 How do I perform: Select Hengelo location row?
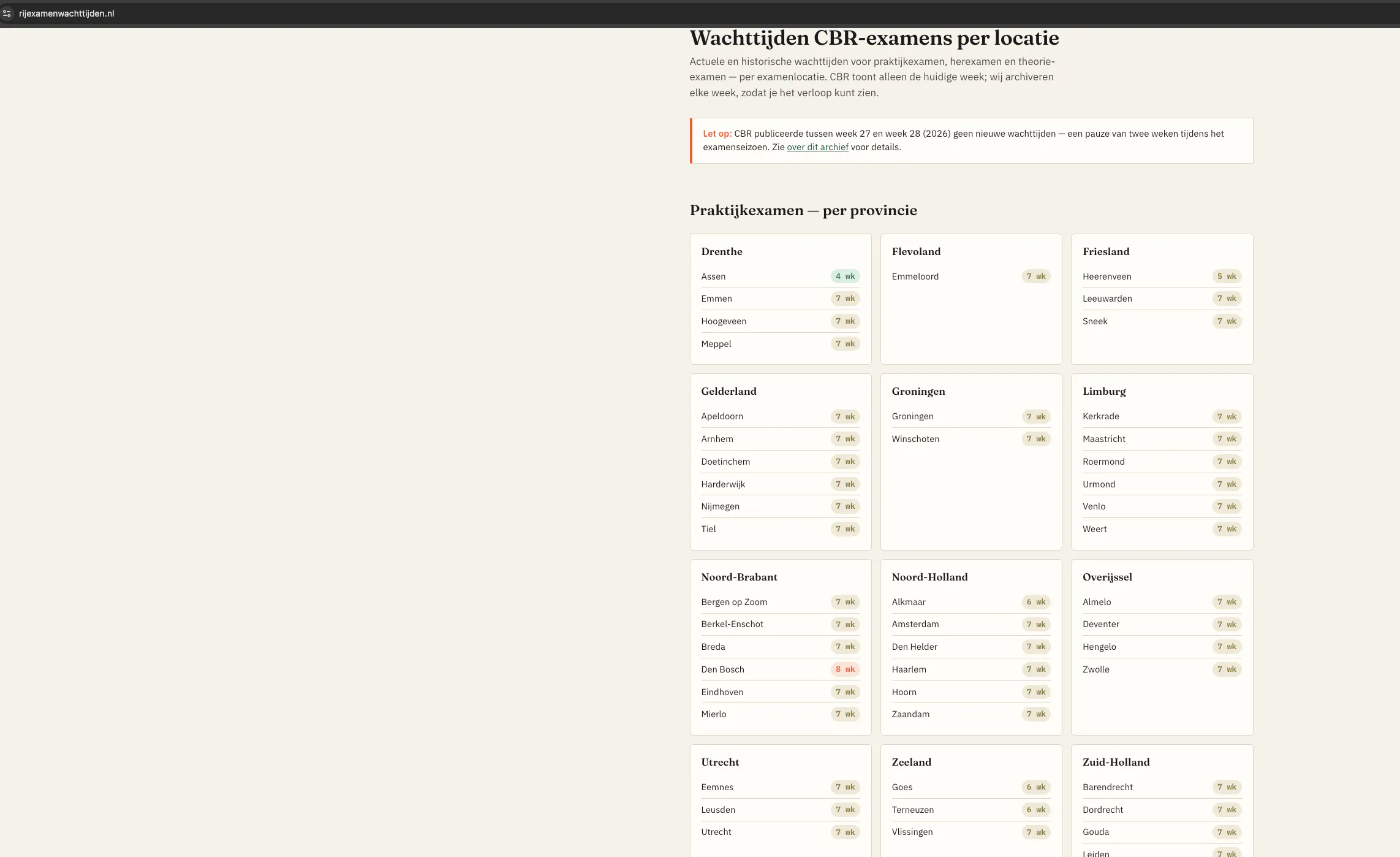pyautogui.click(x=1162, y=647)
